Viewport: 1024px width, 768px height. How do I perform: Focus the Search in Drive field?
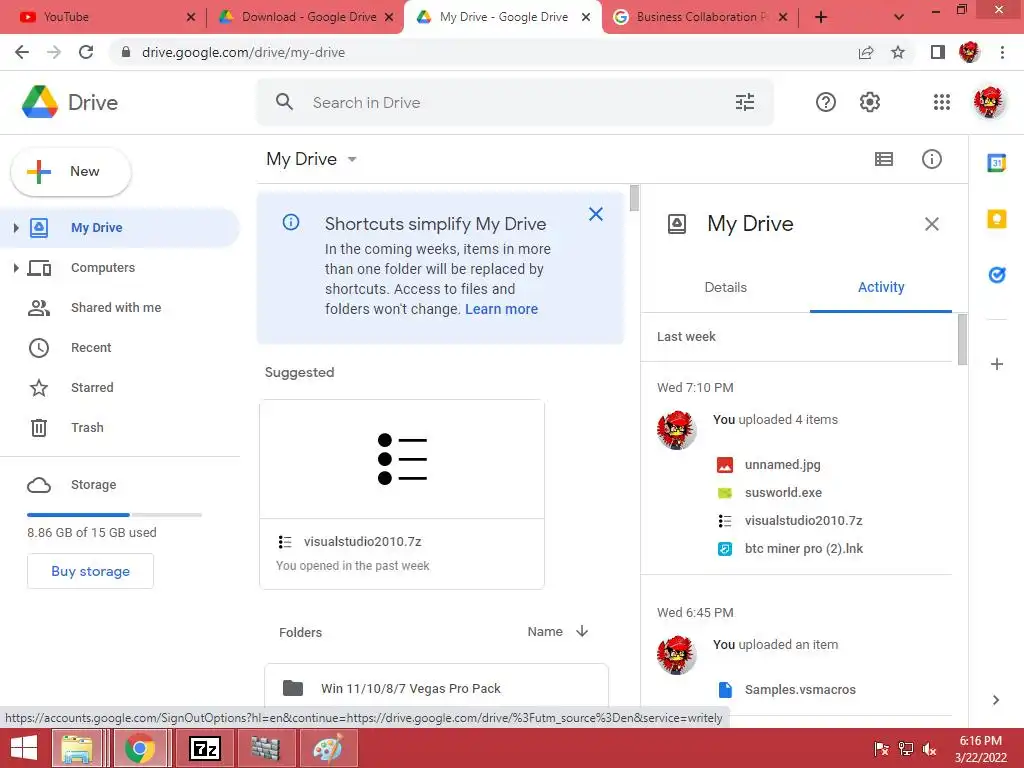(x=515, y=102)
